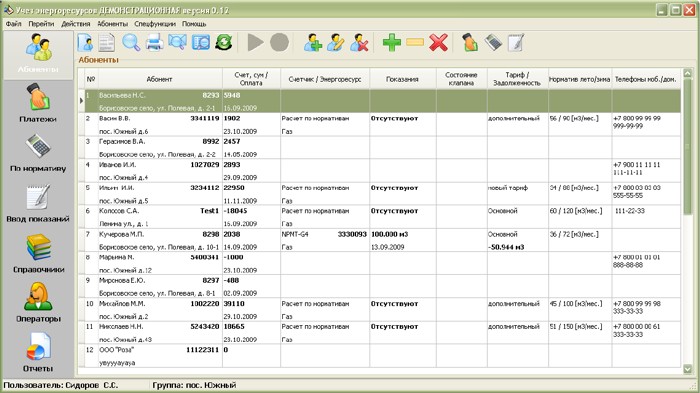Open the Операторы section
Image resolution: width=700 pixels, height=393 pixels.
38,302
